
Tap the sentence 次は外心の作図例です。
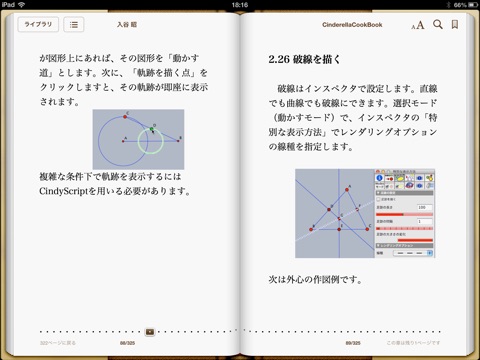pyautogui.click(x=315, y=279)
